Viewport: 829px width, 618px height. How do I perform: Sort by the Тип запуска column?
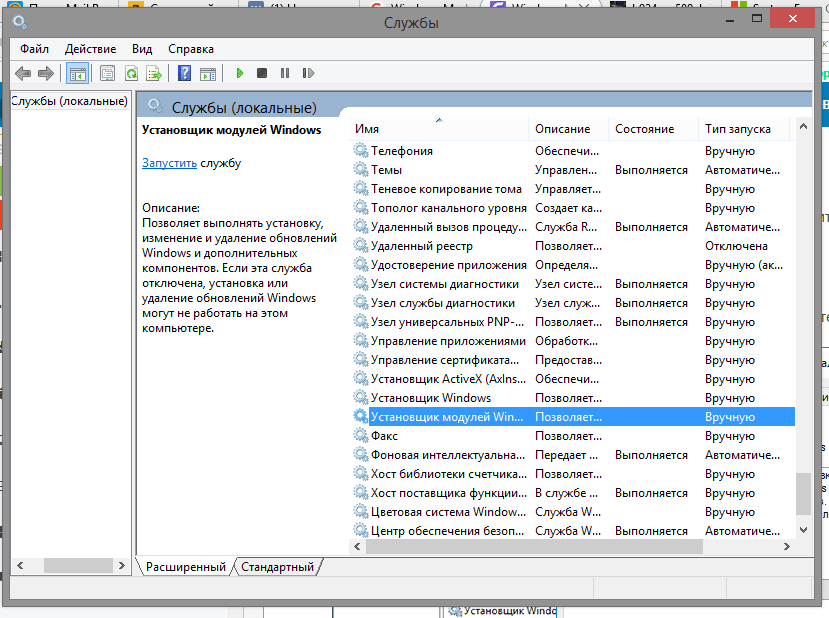coord(737,129)
